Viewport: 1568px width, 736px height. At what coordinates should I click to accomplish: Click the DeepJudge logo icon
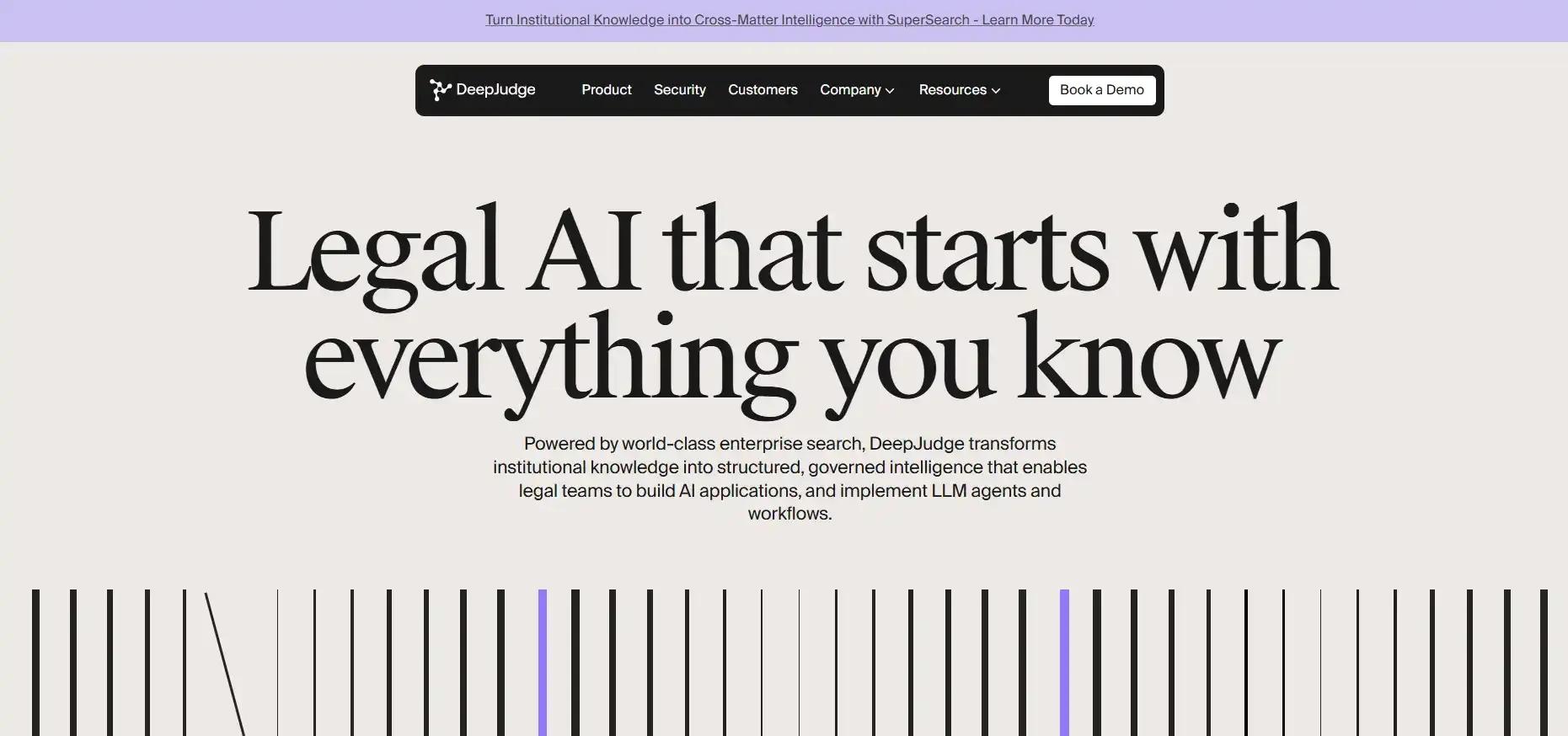point(440,90)
